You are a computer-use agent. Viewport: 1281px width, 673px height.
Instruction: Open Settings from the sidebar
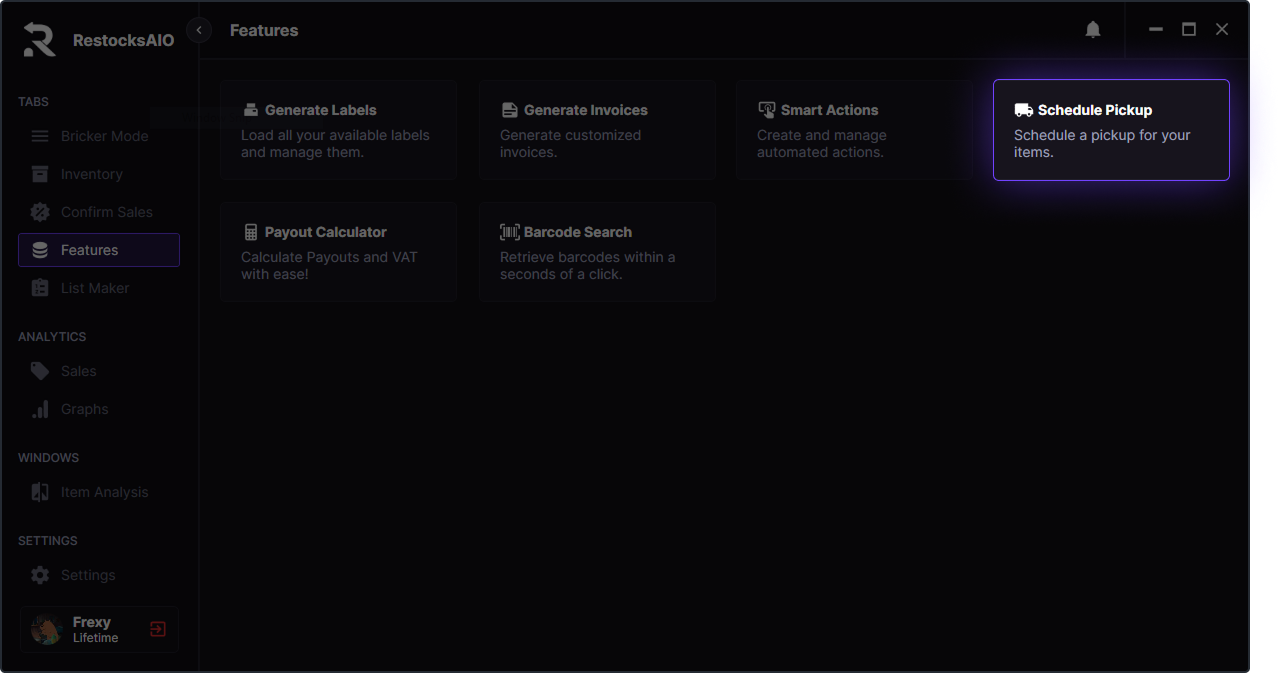tap(88, 575)
